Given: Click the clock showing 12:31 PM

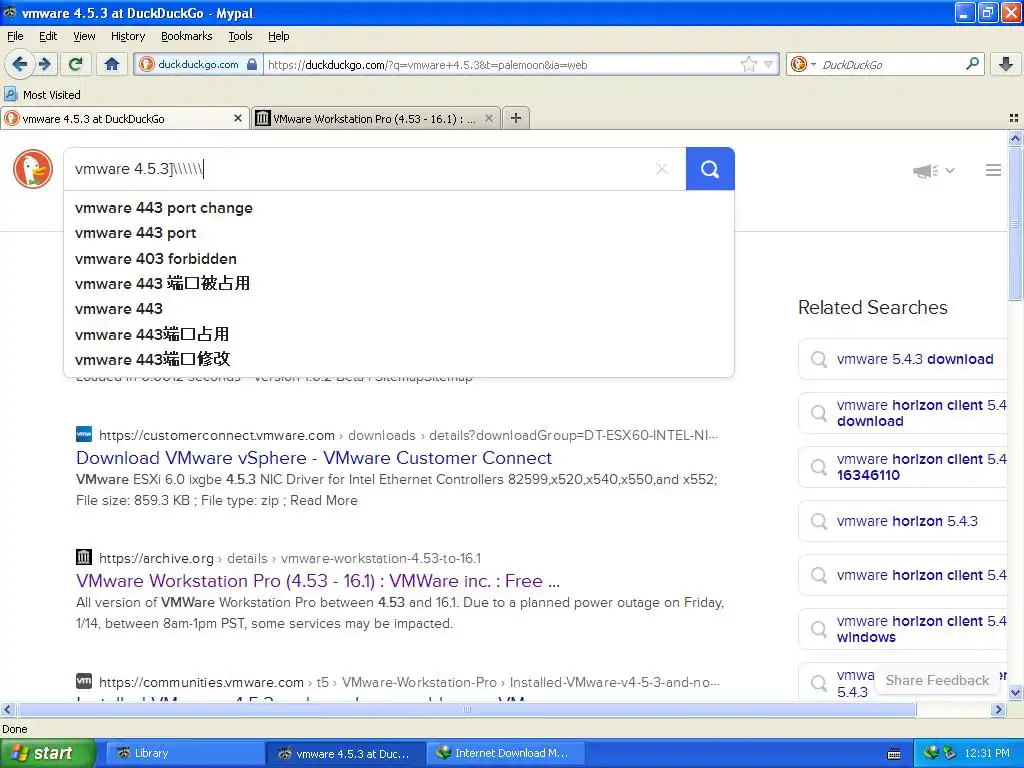Looking at the screenshot, I should [x=986, y=754].
